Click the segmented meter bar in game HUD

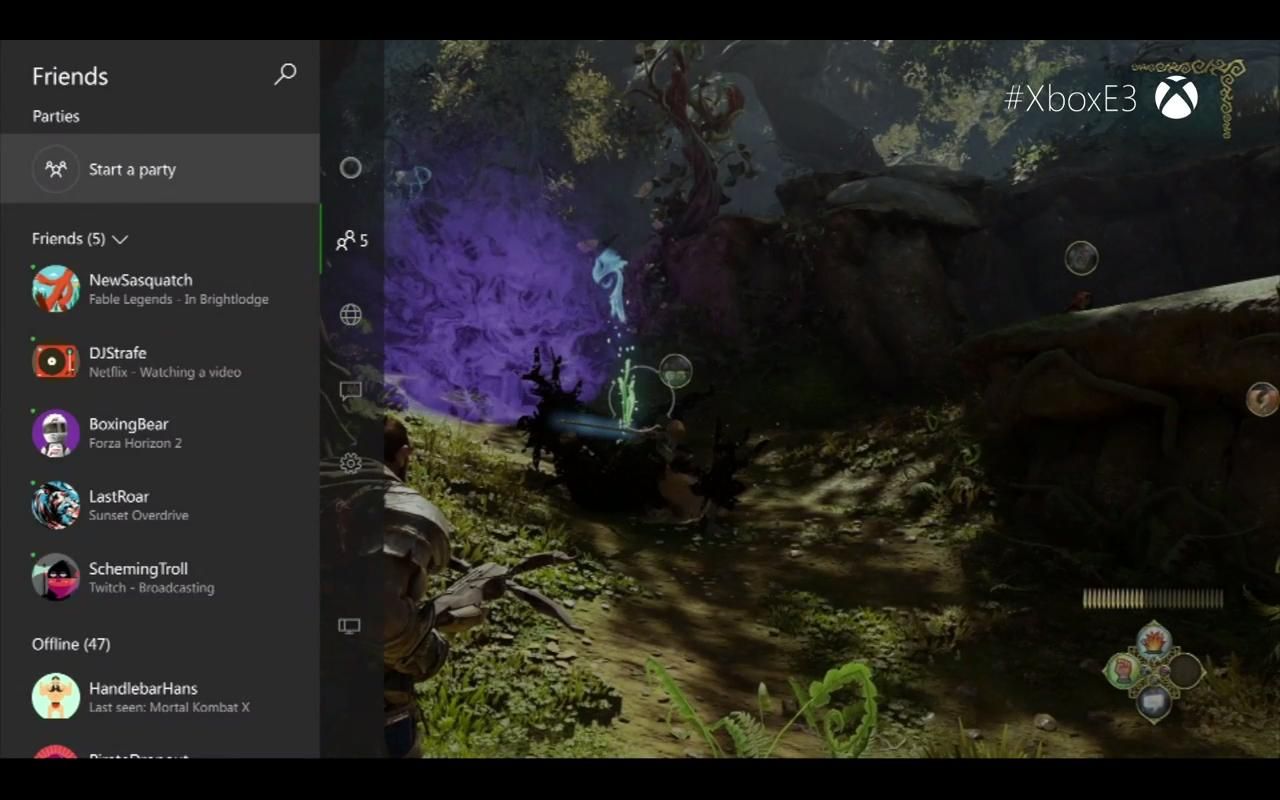pos(1153,599)
